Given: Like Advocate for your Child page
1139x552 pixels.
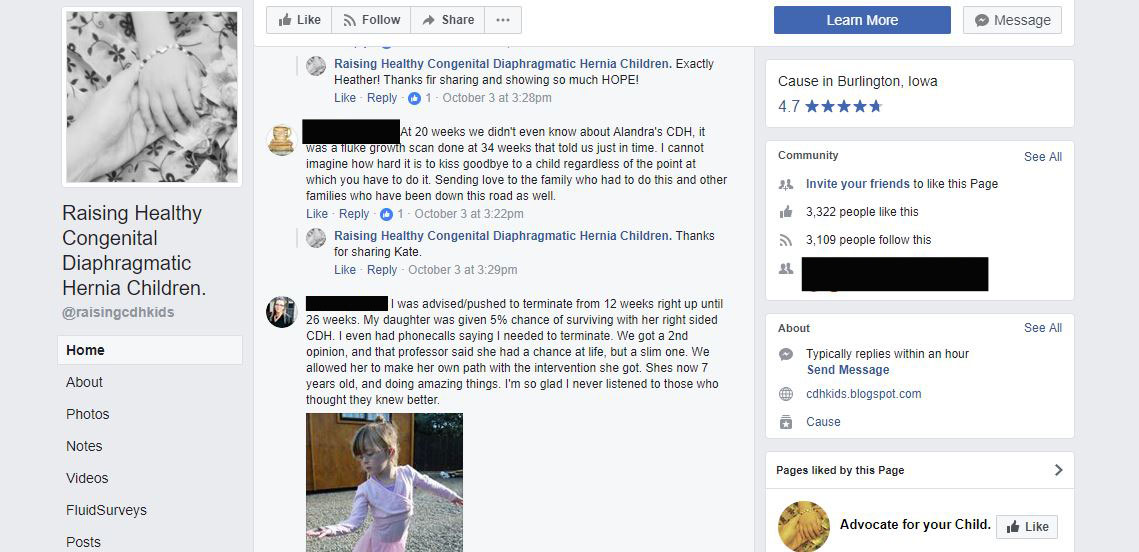Looking at the screenshot, I should pyautogui.click(x=1026, y=527).
